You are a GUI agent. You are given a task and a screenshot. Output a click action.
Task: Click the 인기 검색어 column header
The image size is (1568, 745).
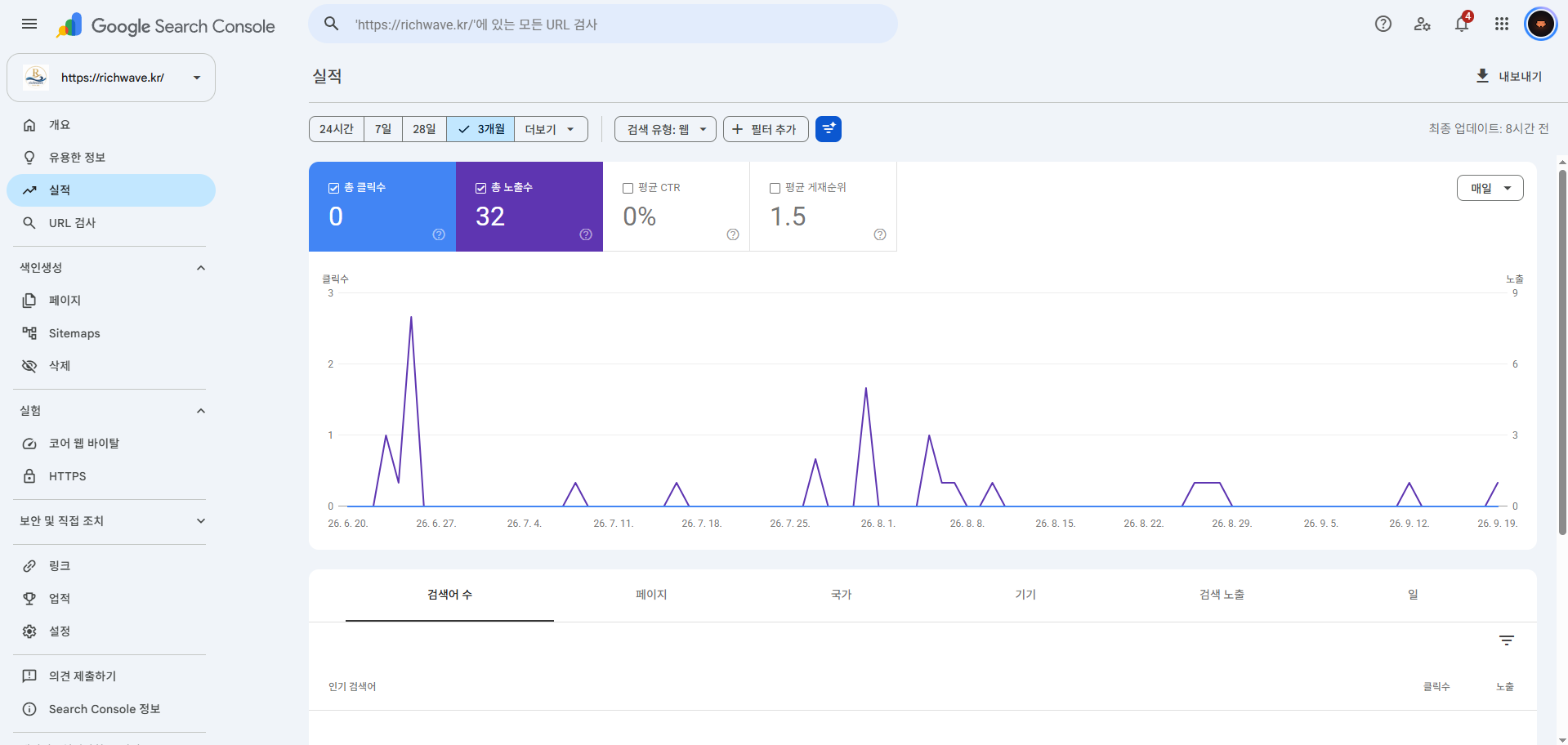click(352, 687)
